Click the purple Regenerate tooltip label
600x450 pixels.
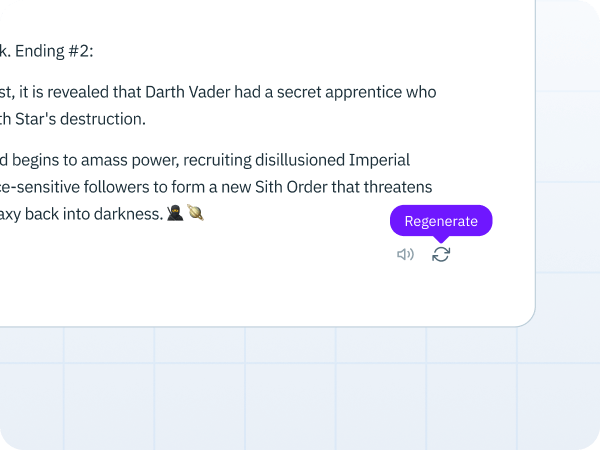441,221
